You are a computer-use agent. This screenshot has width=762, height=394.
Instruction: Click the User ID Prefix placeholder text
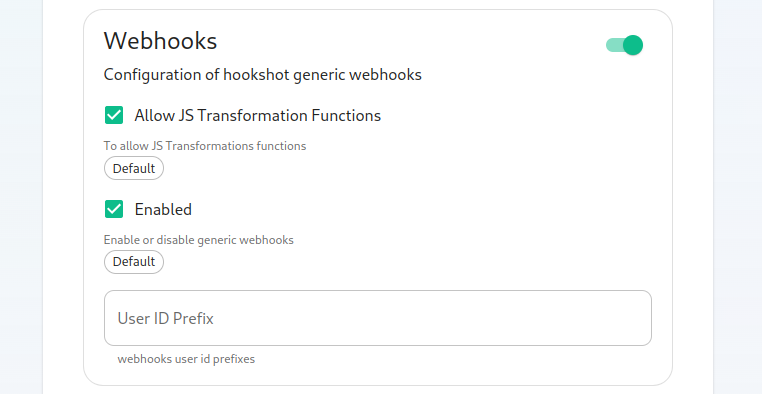[166, 318]
